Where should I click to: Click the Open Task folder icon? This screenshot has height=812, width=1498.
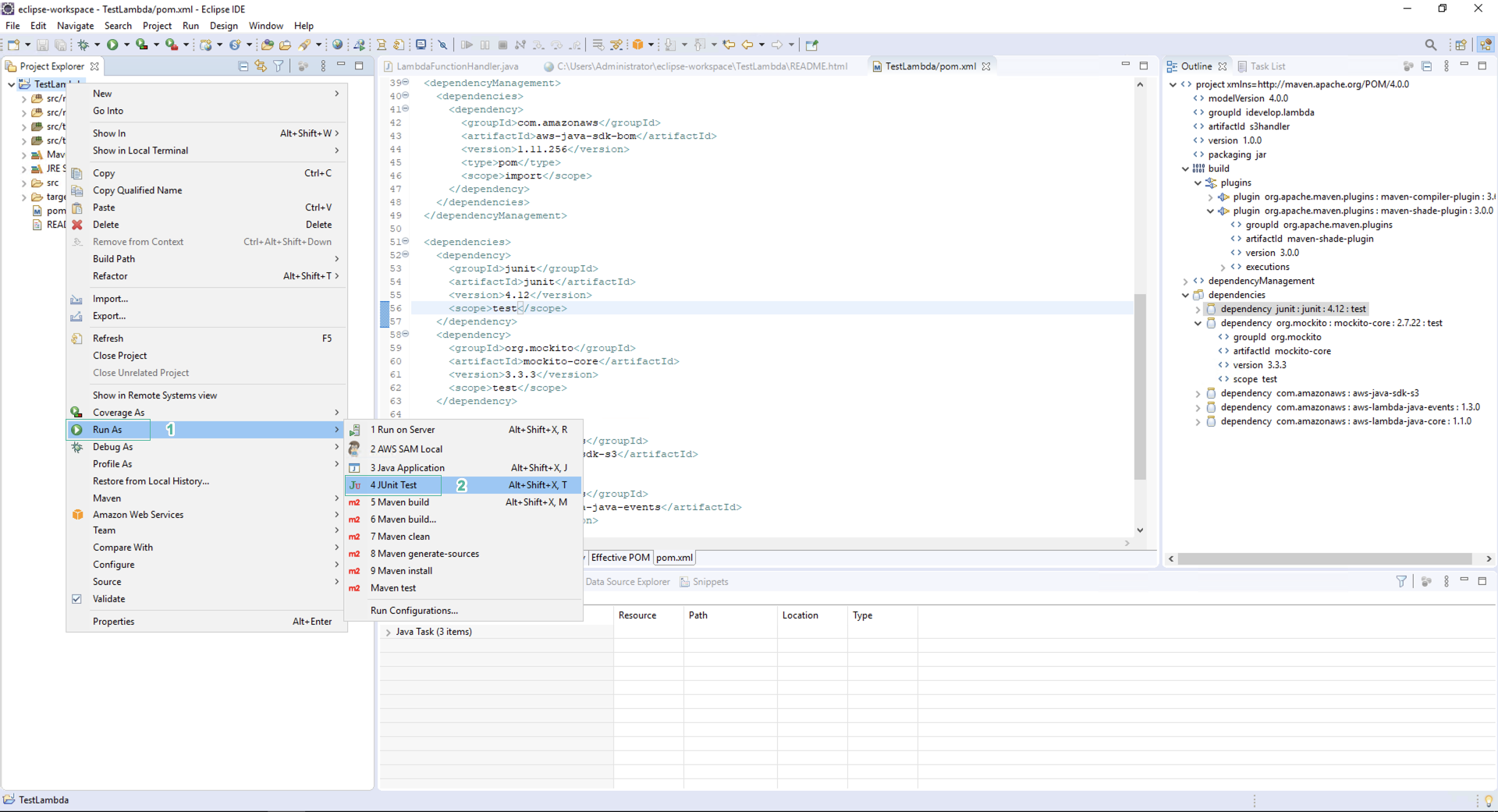285,45
